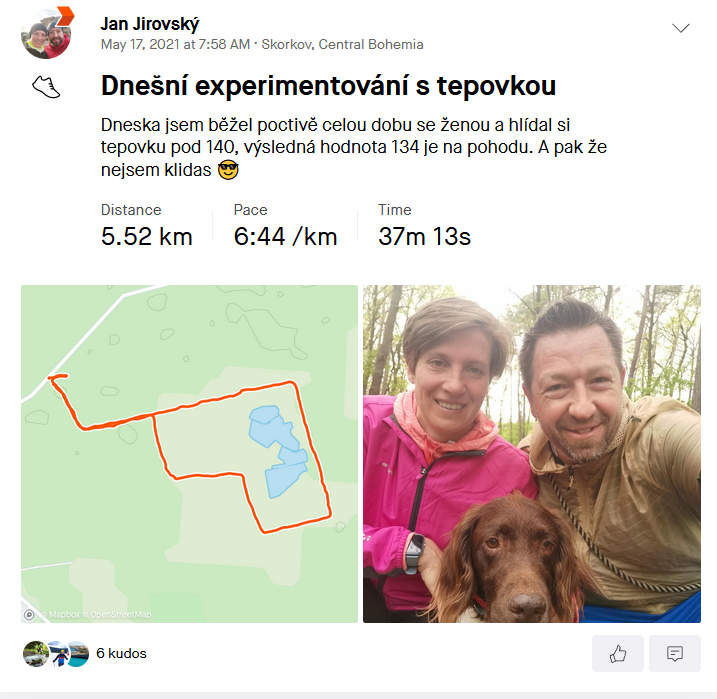Click the Skorkov, Central Bohemia location text
This screenshot has width=717, height=699.
coord(342,44)
